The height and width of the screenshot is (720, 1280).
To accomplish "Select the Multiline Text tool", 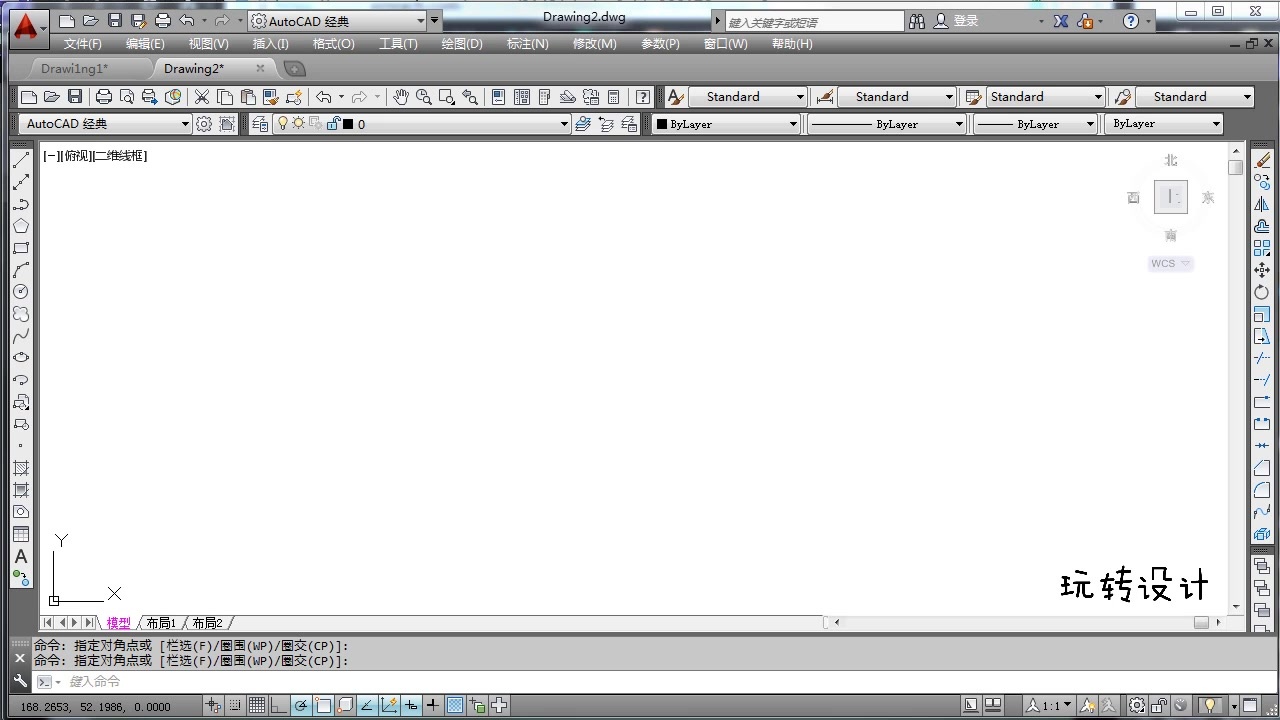I will (x=21, y=556).
